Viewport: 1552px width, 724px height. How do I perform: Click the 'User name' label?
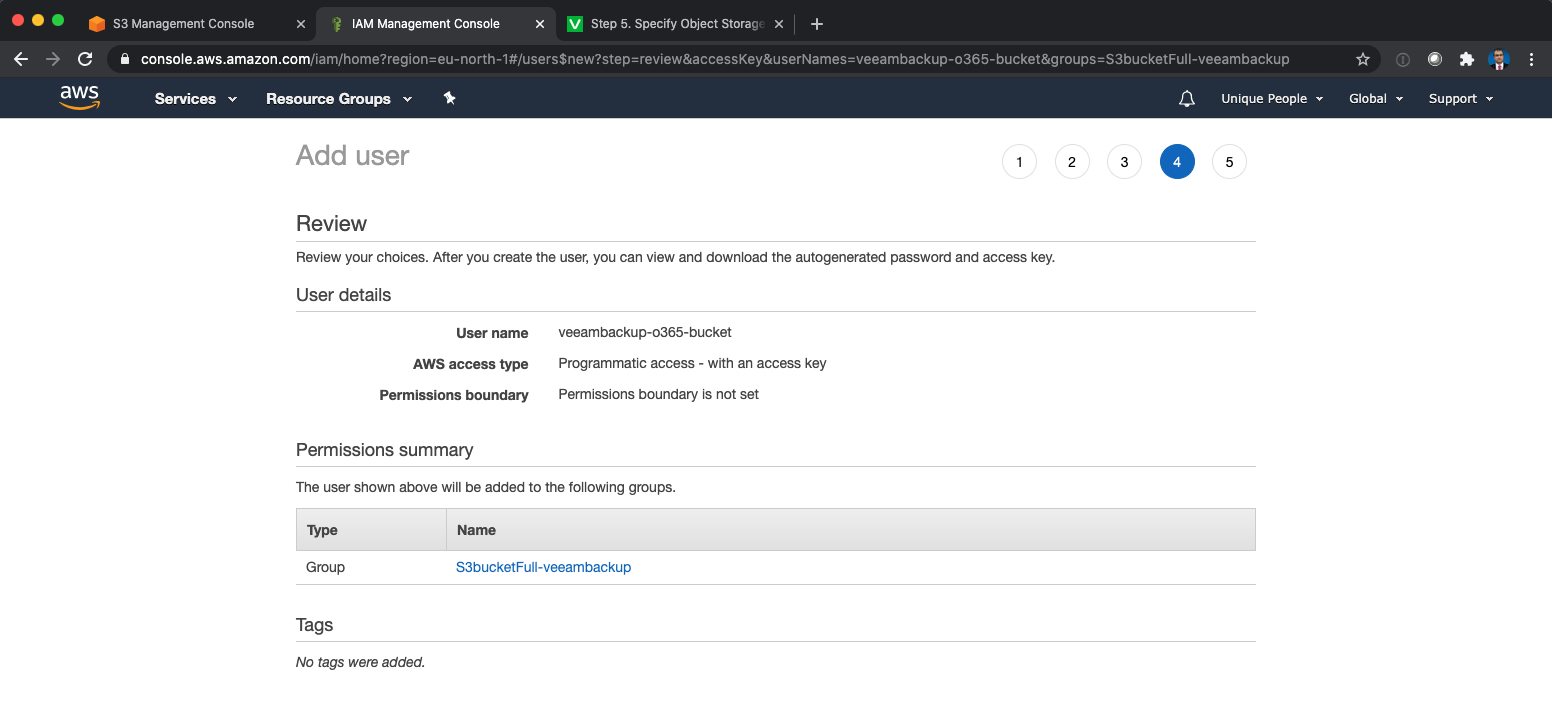pyautogui.click(x=492, y=333)
